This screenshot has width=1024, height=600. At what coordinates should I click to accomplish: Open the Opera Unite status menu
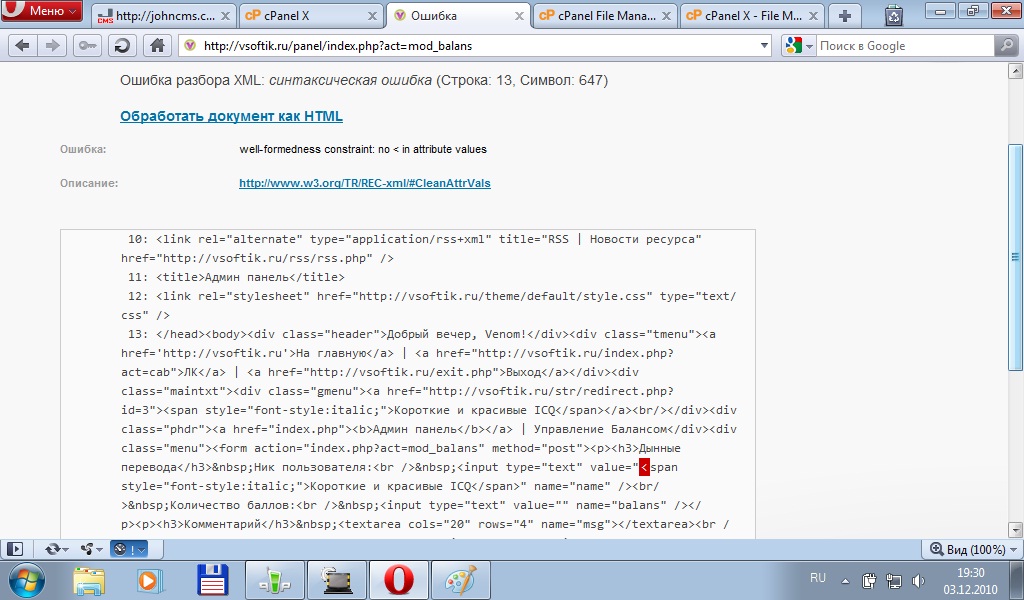pos(91,549)
